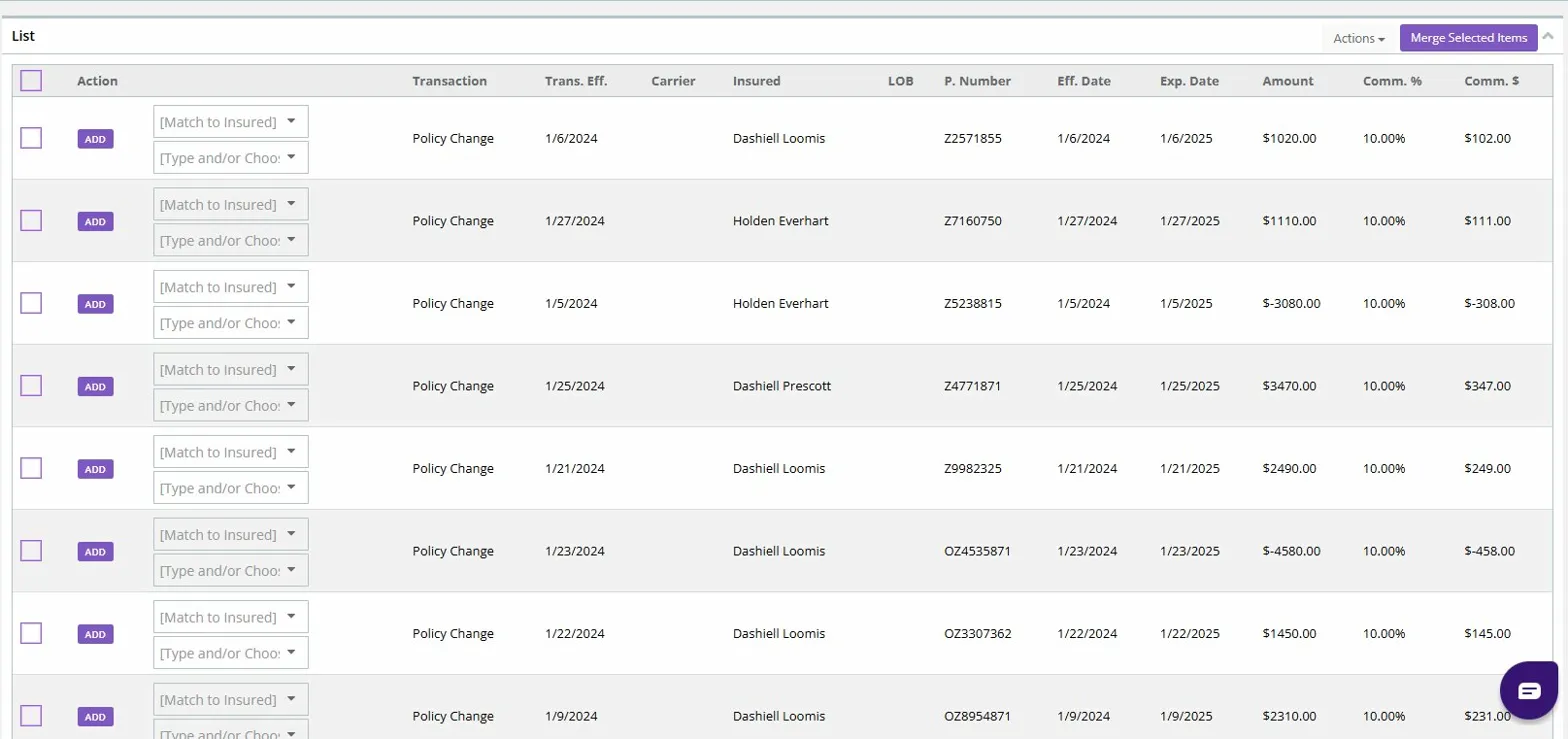This screenshot has width=1568, height=739.
Task: Open Match to Insured dropdown for Z2571855
Action: coord(231,122)
